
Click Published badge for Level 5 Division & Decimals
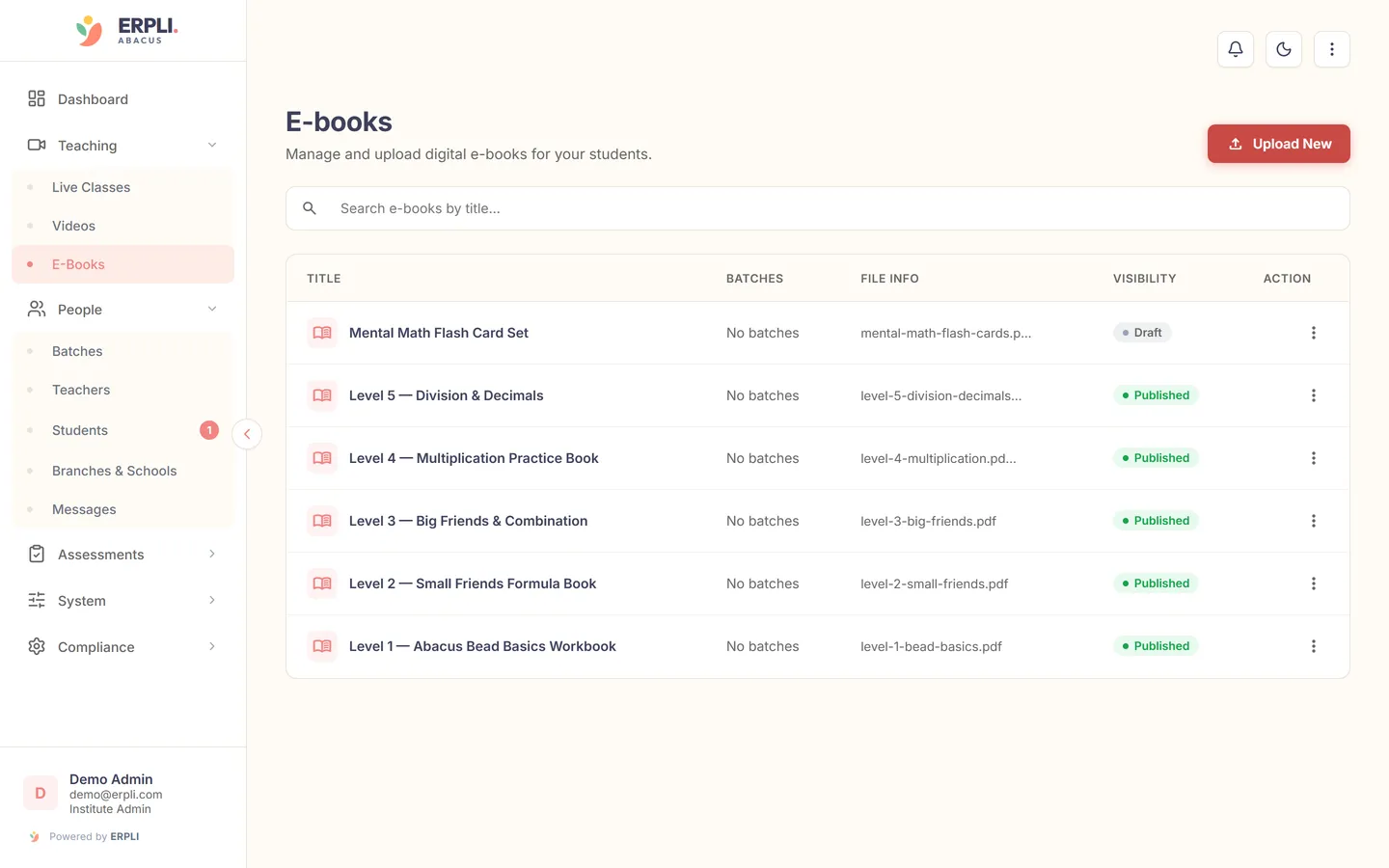tap(1156, 395)
